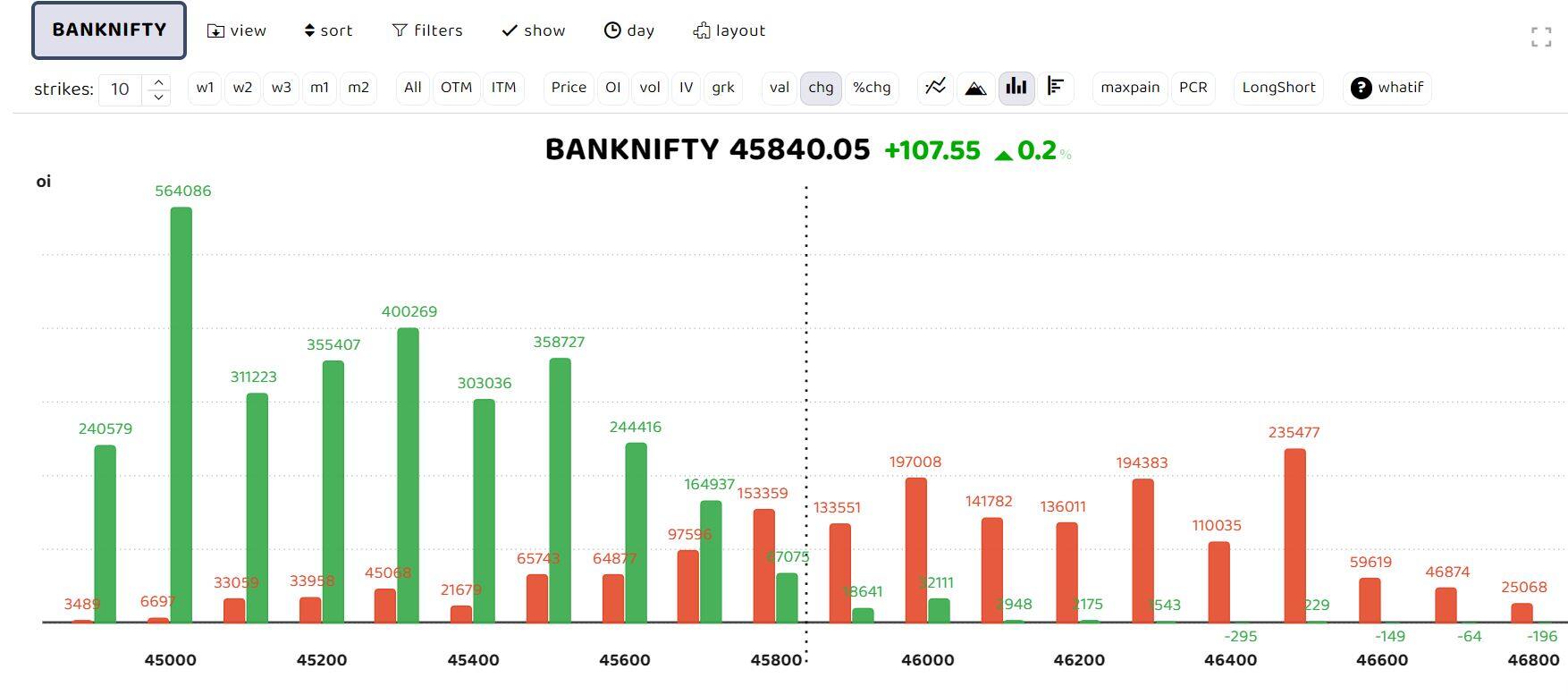Click the 194383 red bar
The image size is (1568, 695).
pyautogui.click(x=1143, y=550)
